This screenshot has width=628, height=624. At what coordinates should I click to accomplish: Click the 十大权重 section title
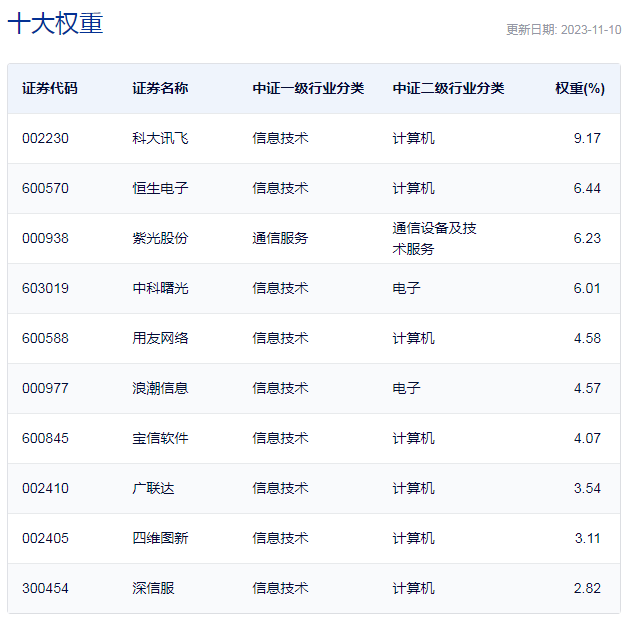coord(56,25)
